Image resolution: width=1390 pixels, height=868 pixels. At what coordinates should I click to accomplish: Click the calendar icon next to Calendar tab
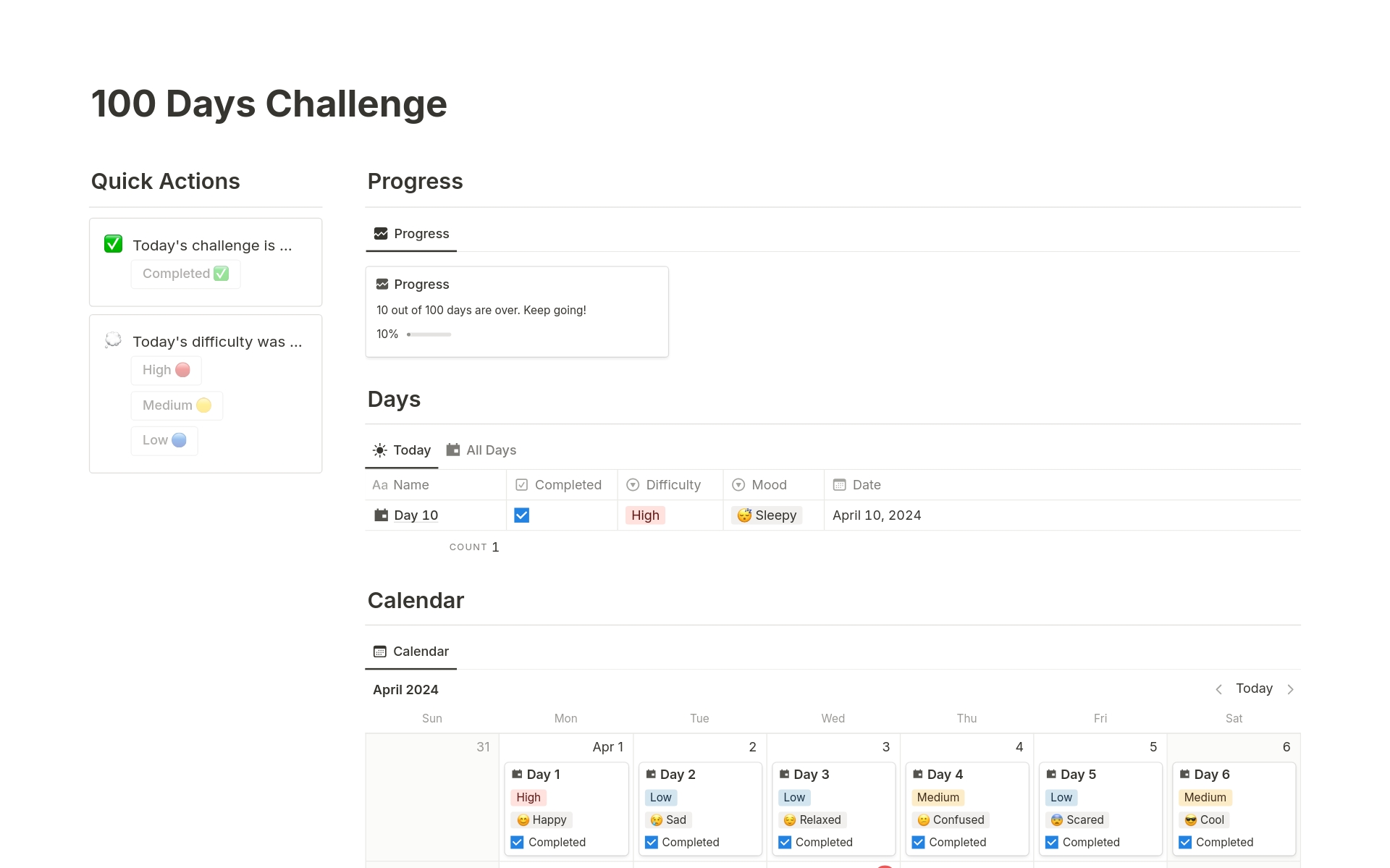(x=380, y=651)
